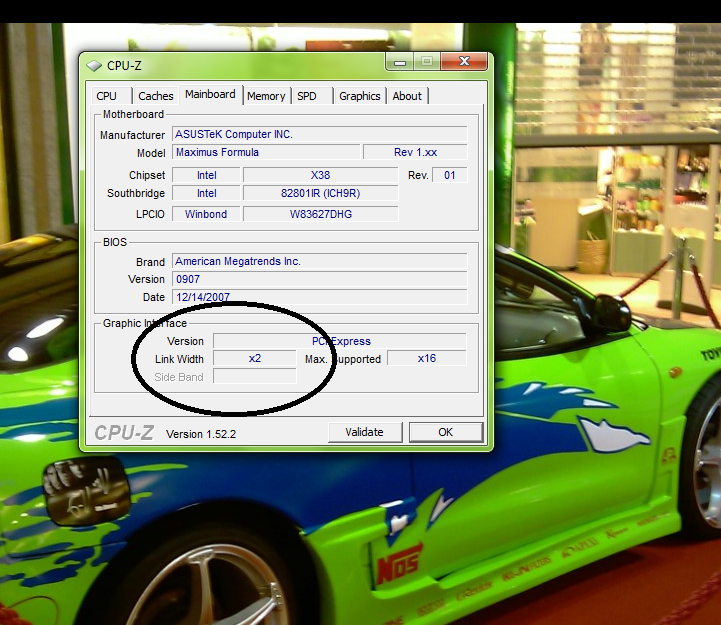Click the OK button

coord(446,432)
